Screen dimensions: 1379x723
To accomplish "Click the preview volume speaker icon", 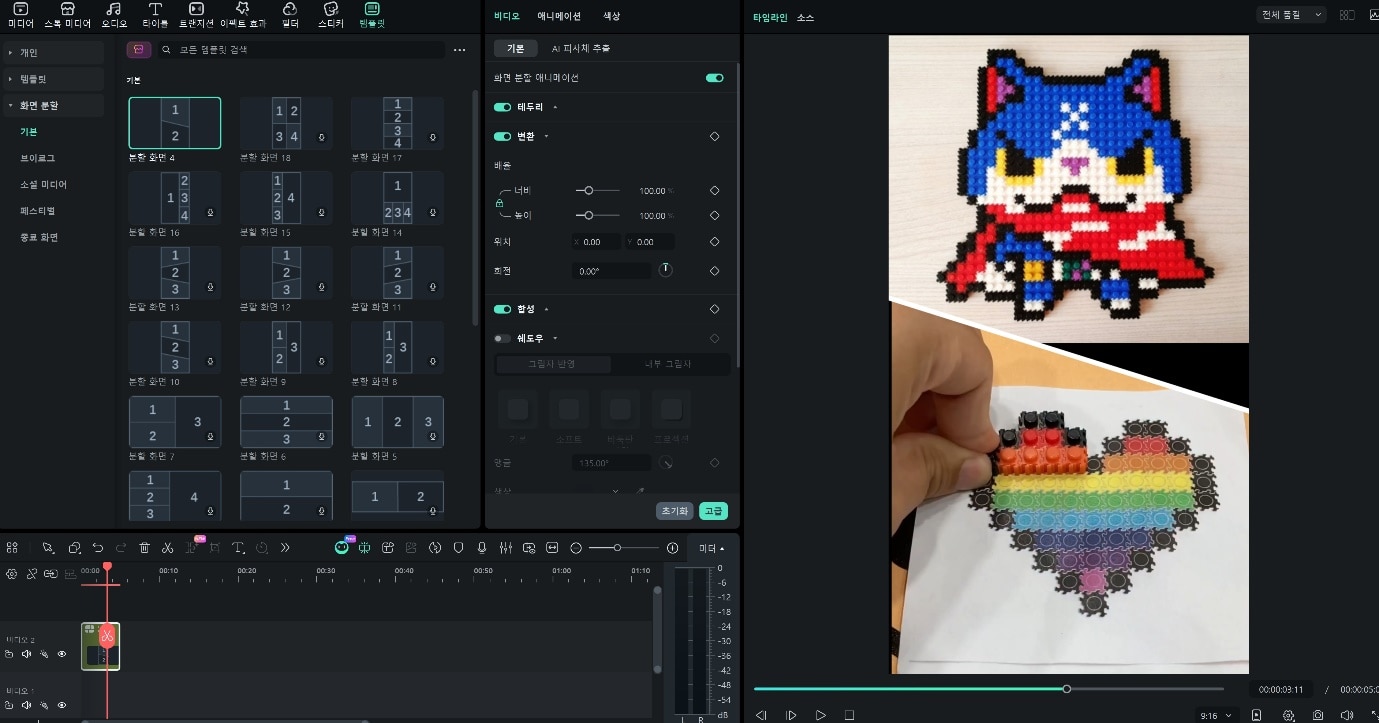I will pyautogui.click(x=1347, y=716).
